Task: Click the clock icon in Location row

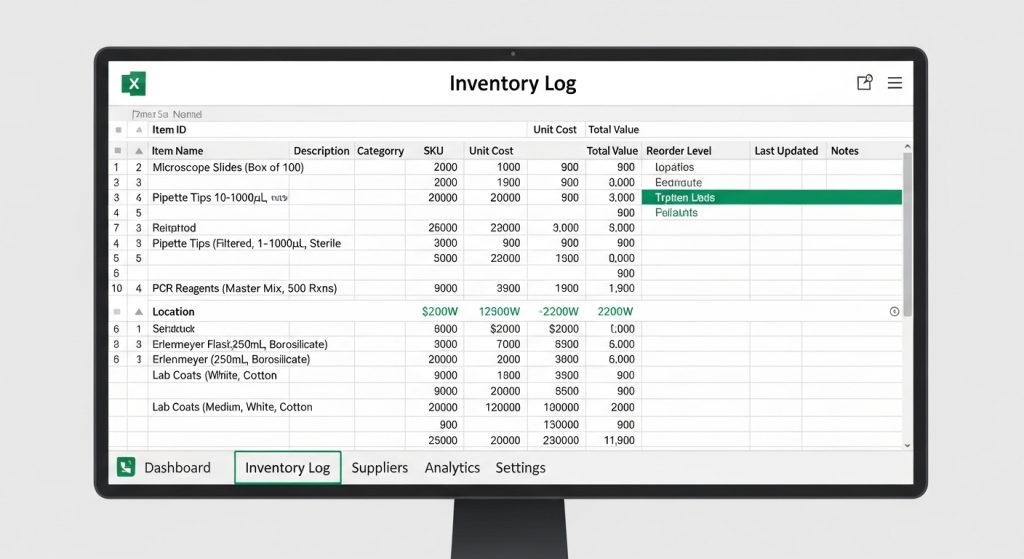Action: coord(894,311)
